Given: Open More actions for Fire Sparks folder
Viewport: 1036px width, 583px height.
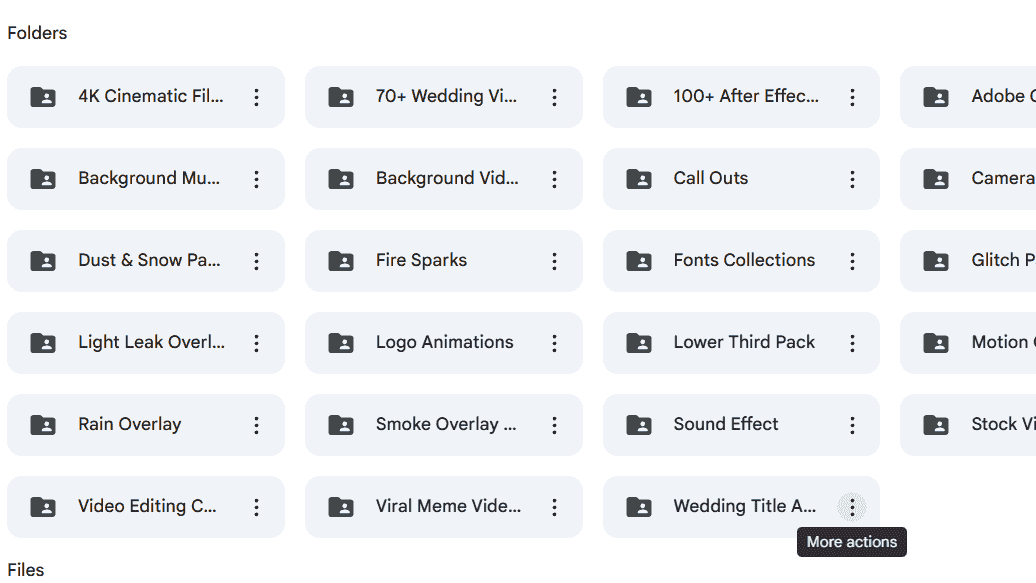Looking at the screenshot, I should click(554, 261).
